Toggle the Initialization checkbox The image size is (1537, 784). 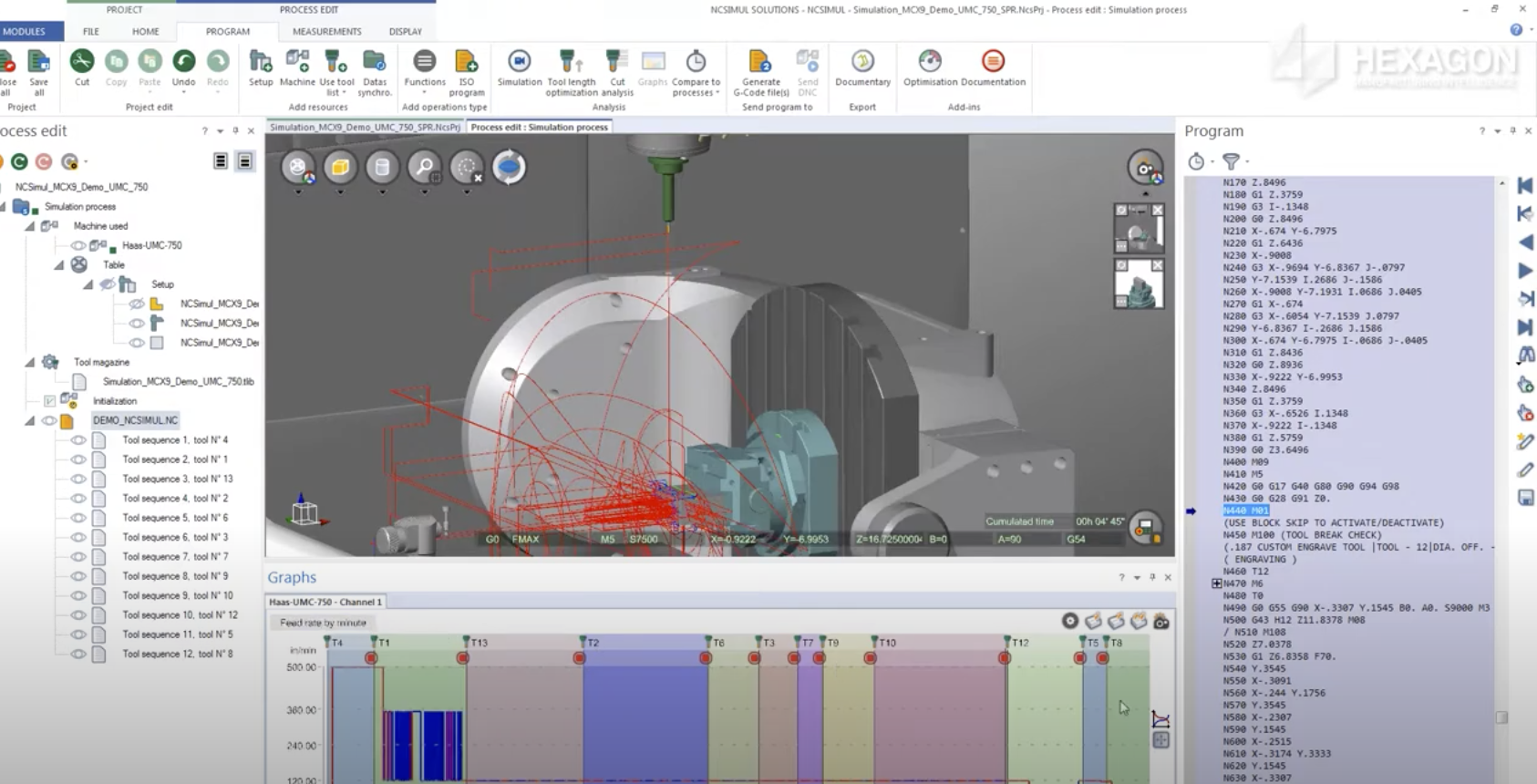50,401
